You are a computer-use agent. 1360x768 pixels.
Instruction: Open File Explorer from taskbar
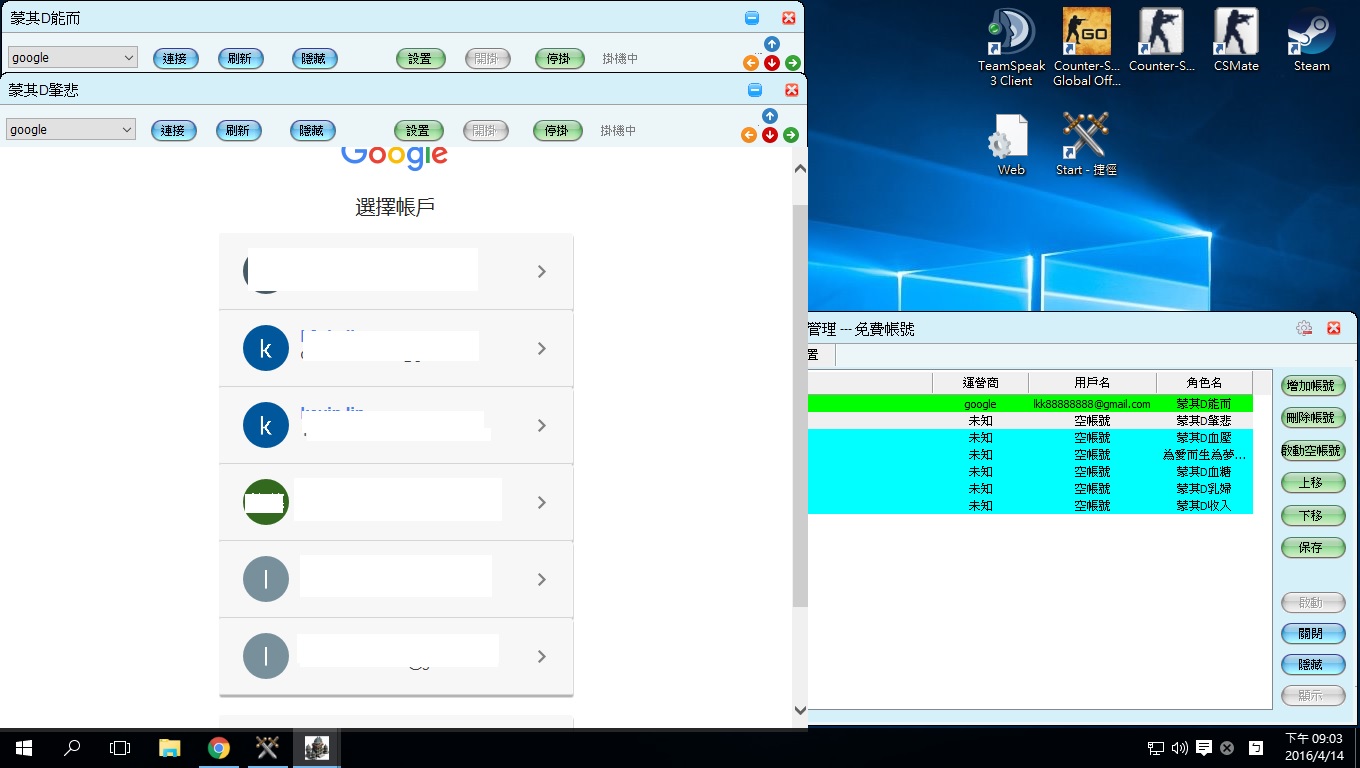point(170,748)
